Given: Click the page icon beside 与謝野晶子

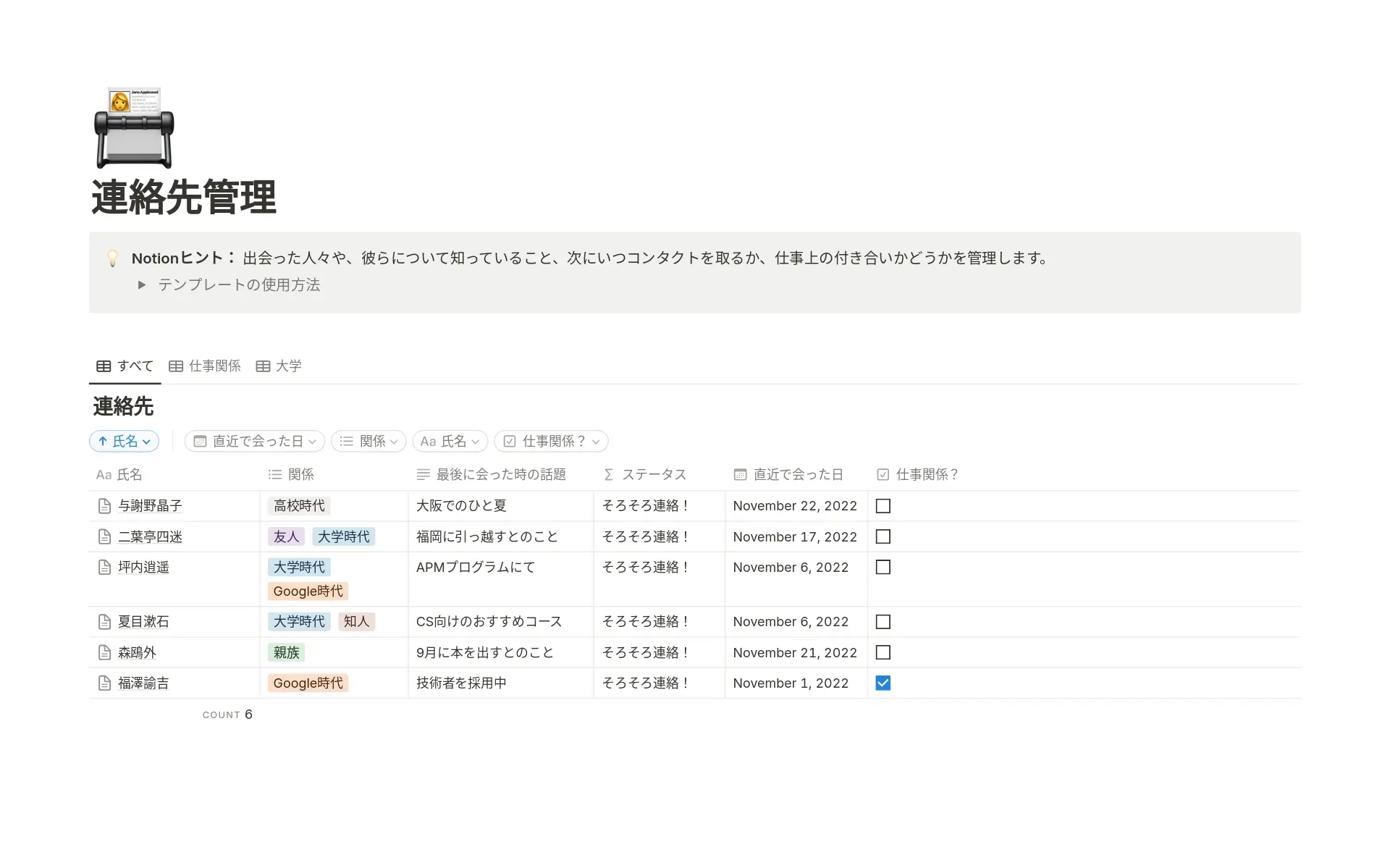Looking at the screenshot, I should click(x=104, y=505).
